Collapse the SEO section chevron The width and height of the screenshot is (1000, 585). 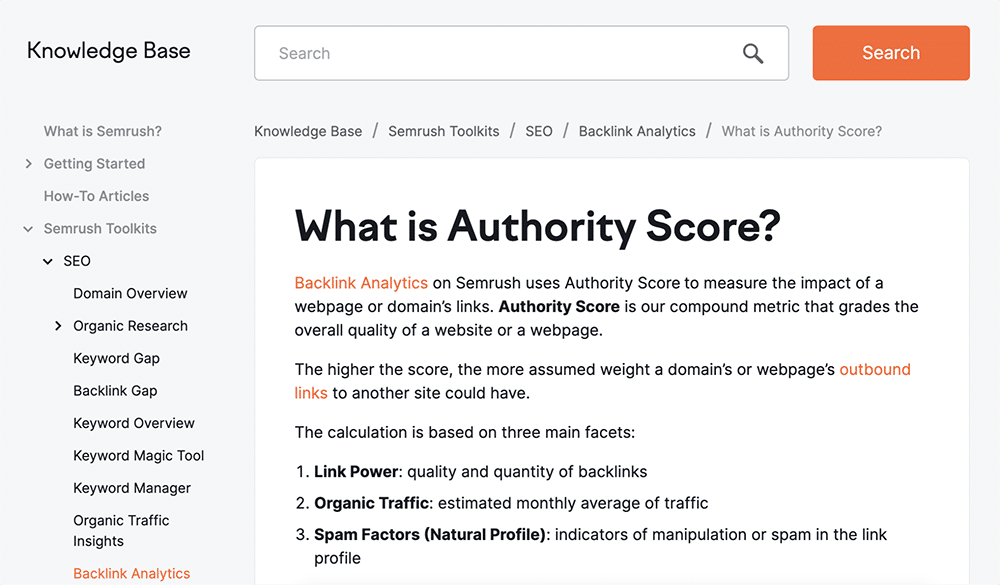click(48, 261)
